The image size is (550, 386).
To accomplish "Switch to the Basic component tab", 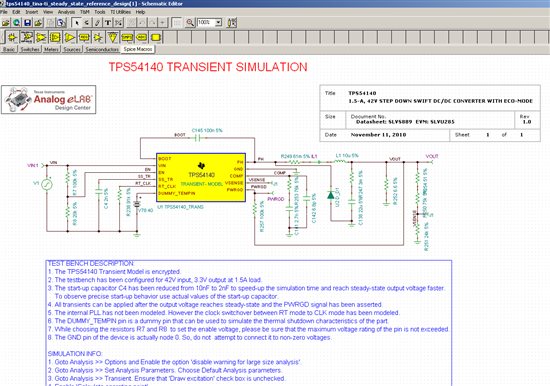I will click(9, 49).
